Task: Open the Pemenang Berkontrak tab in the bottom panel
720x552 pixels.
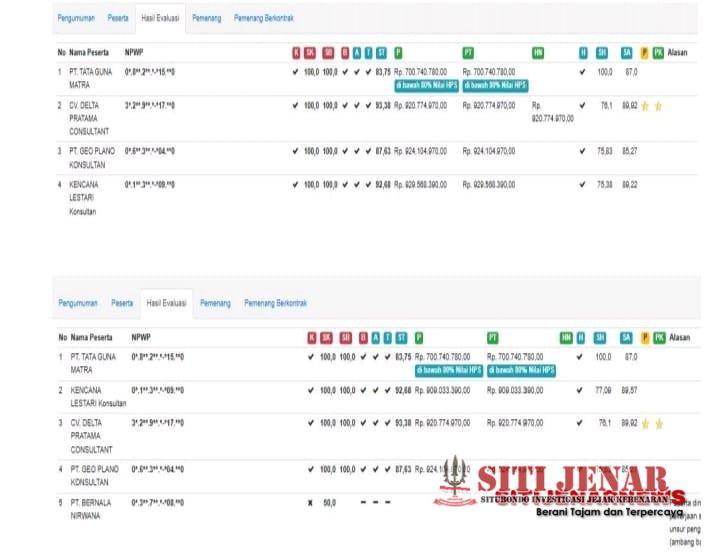Action: click(276, 302)
